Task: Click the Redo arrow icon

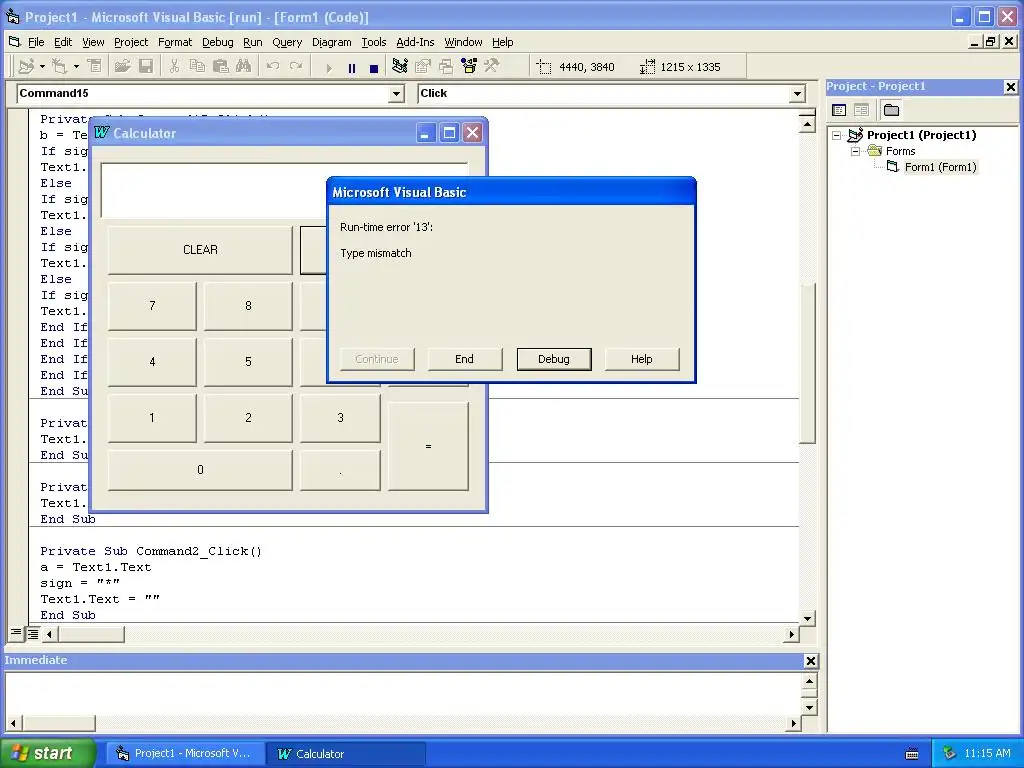Action: pyautogui.click(x=296, y=67)
